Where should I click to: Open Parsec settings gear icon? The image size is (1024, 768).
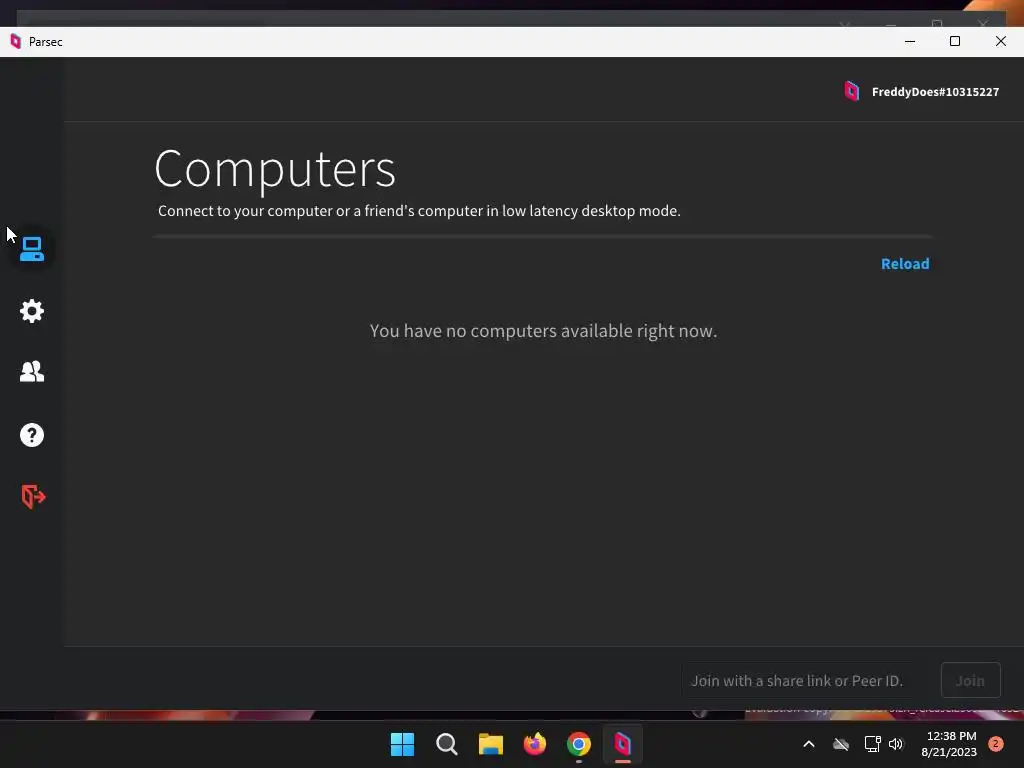(31, 311)
